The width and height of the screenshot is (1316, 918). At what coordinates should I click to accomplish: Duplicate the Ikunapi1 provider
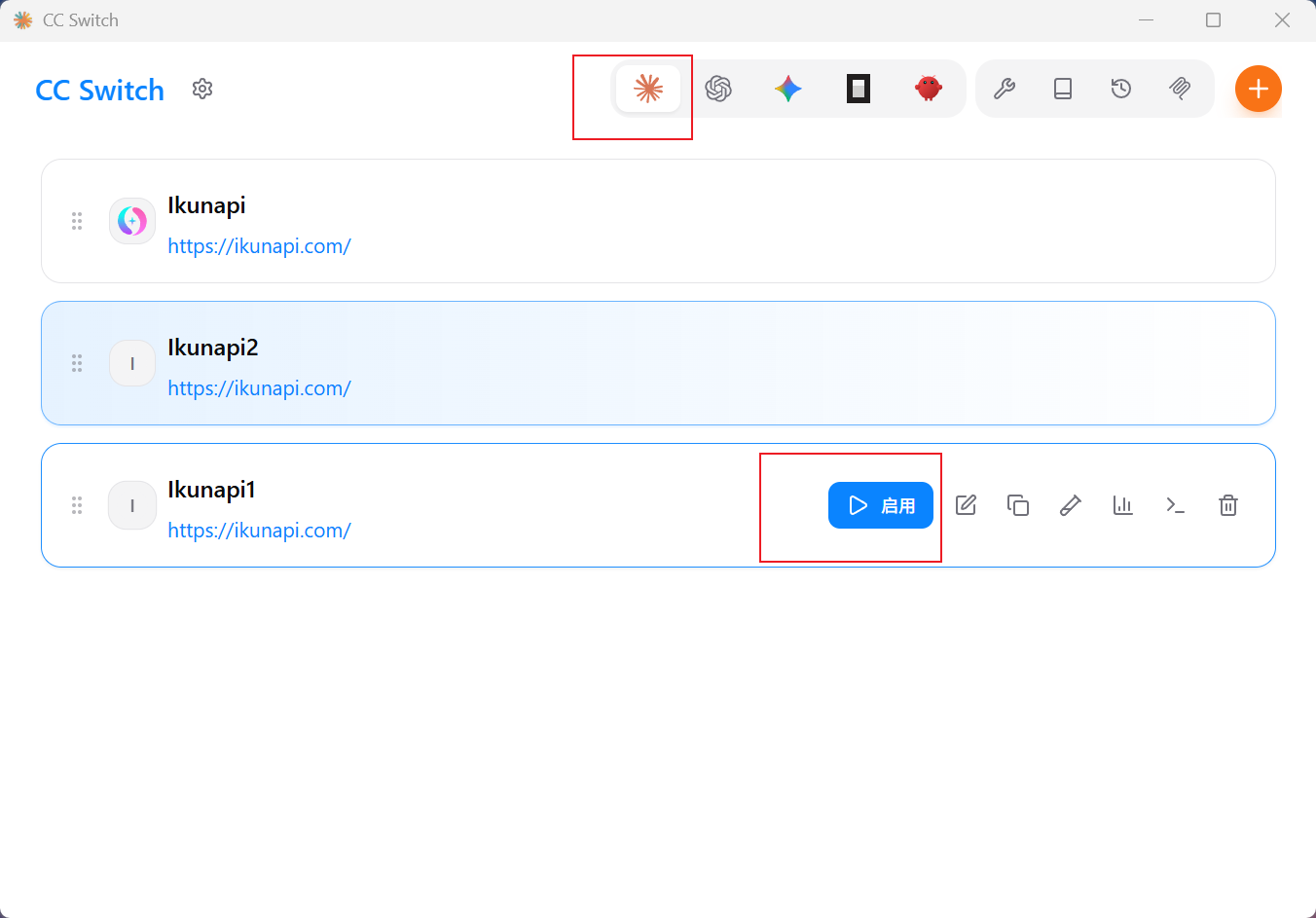coord(1018,505)
